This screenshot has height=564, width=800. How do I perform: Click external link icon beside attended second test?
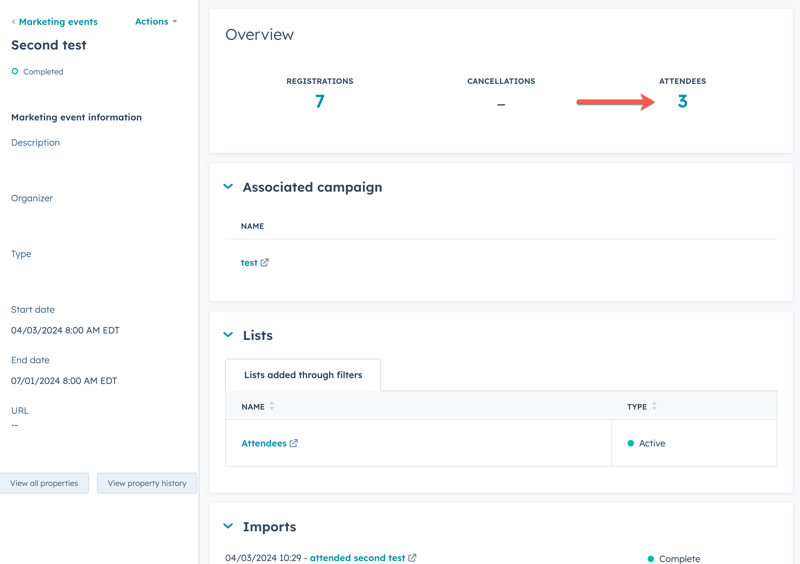click(412, 558)
